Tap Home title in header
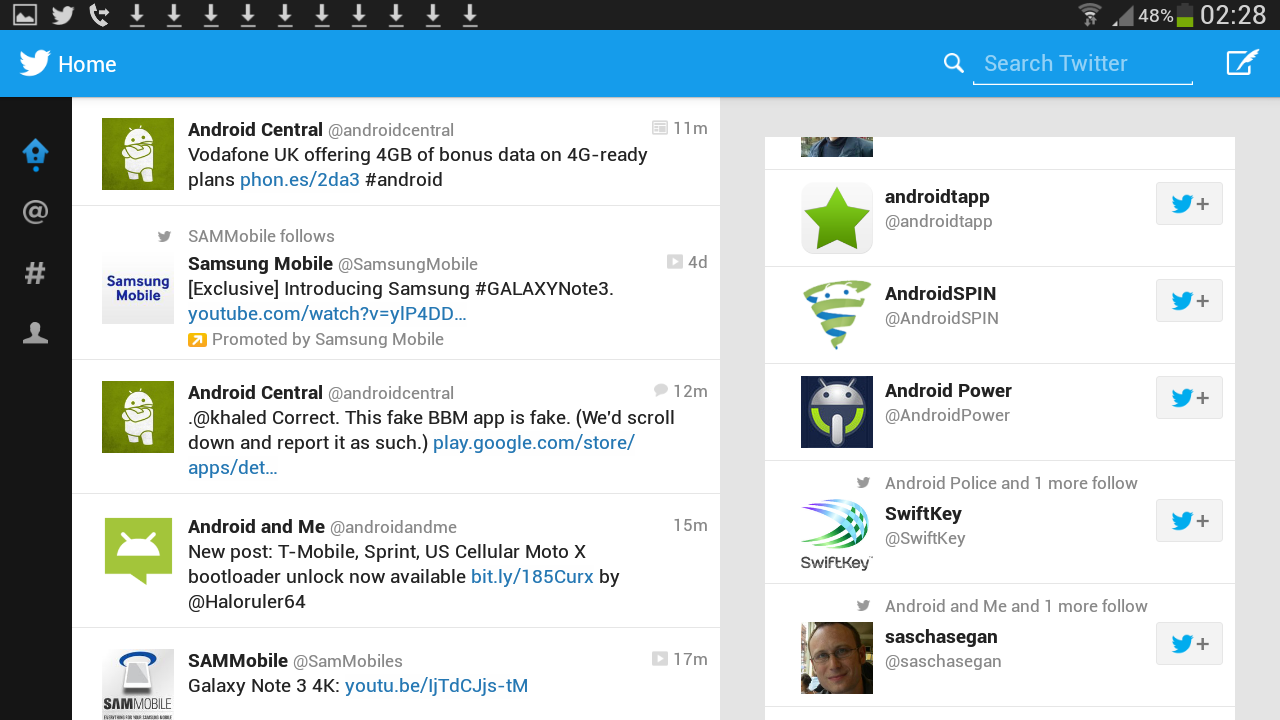Image resolution: width=1280 pixels, height=720 pixels. pos(87,64)
